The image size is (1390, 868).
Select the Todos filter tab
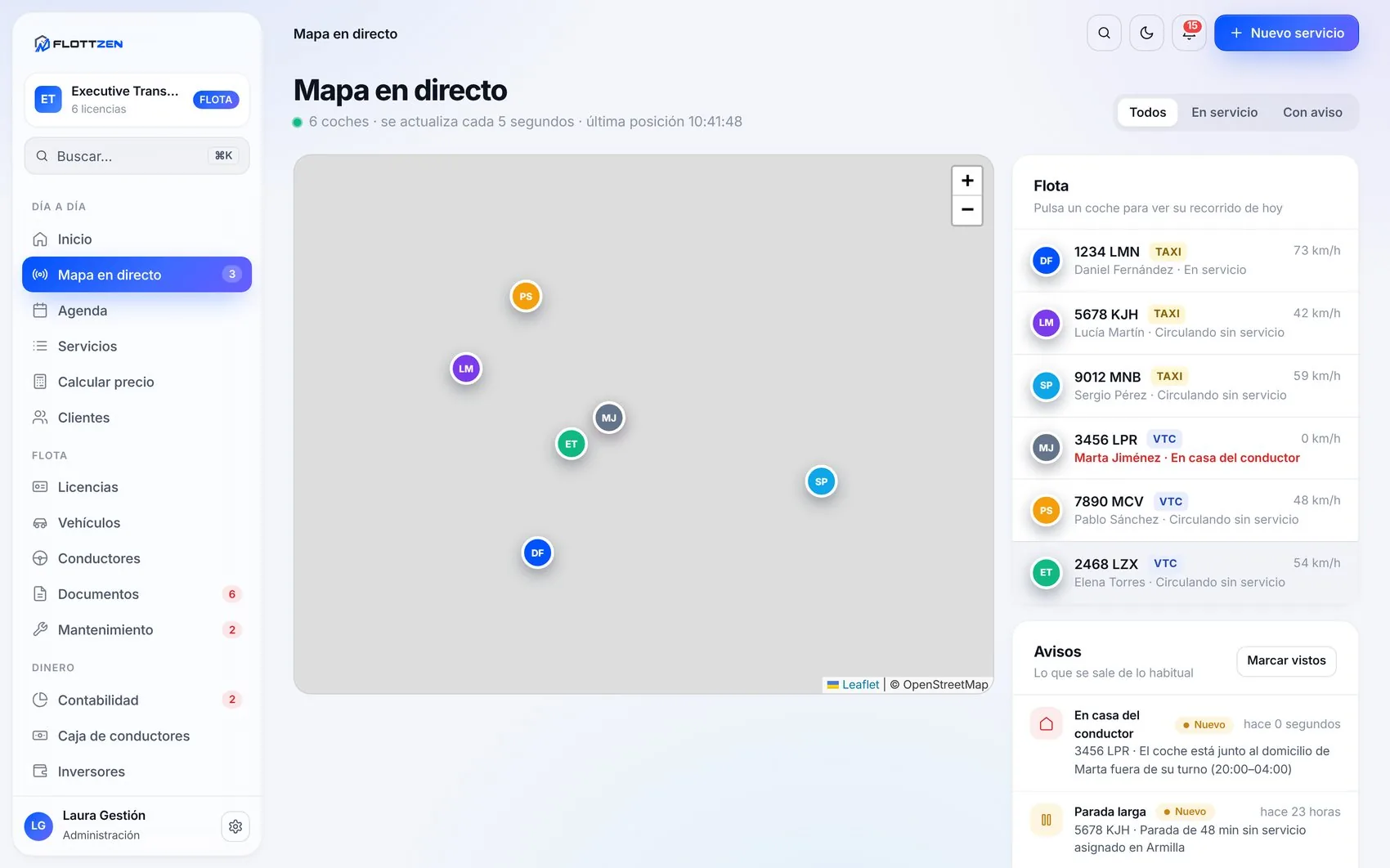click(x=1147, y=112)
